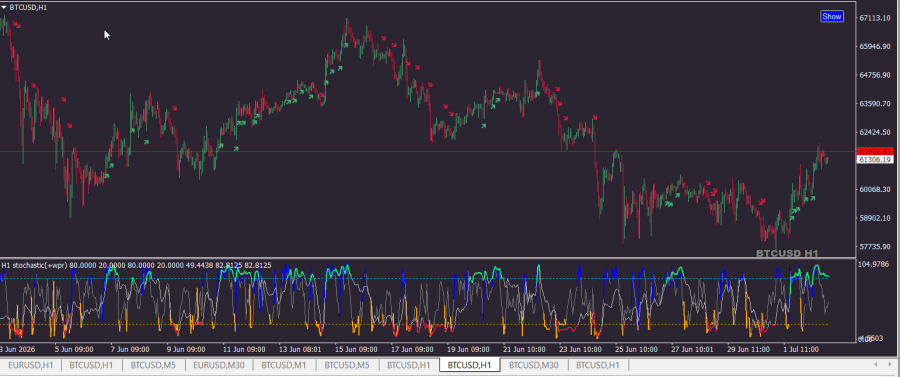Click the white 61306.19 current price label

pyautogui.click(x=875, y=160)
